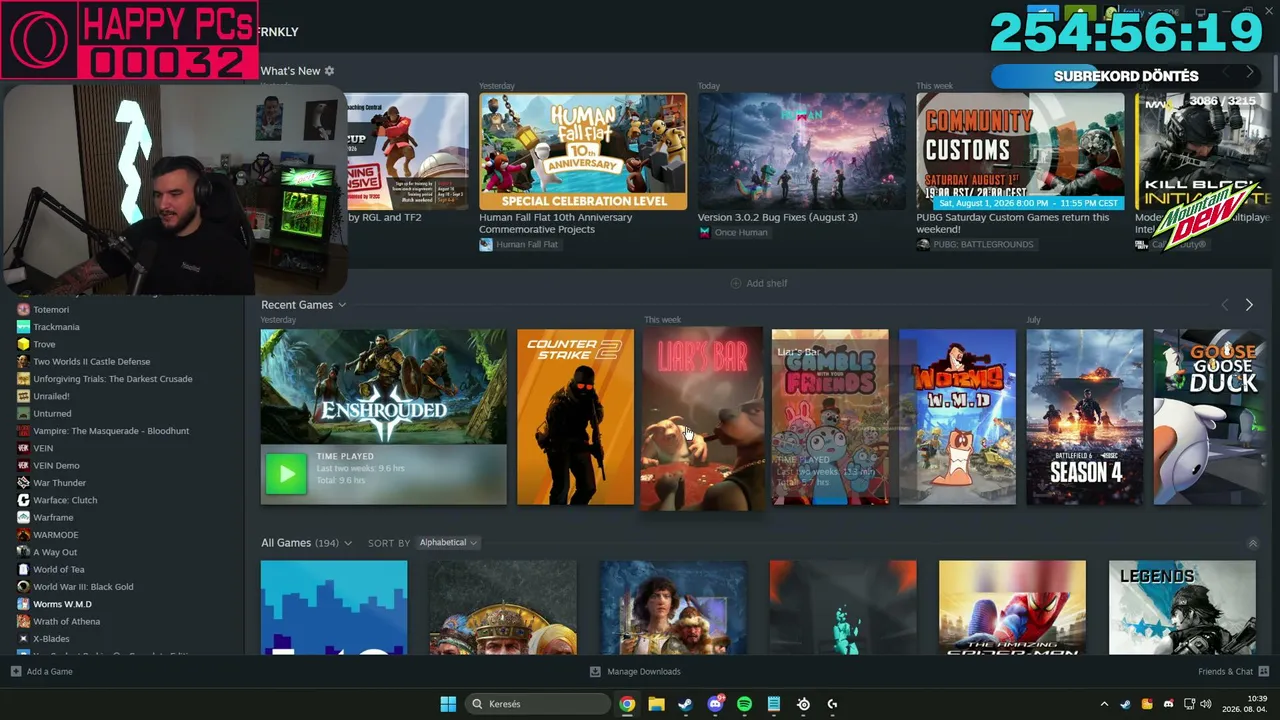The height and width of the screenshot is (720, 1280).
Task: Open PUBG Community Customs news thumbnail
Action: [x=1020, y=151]
